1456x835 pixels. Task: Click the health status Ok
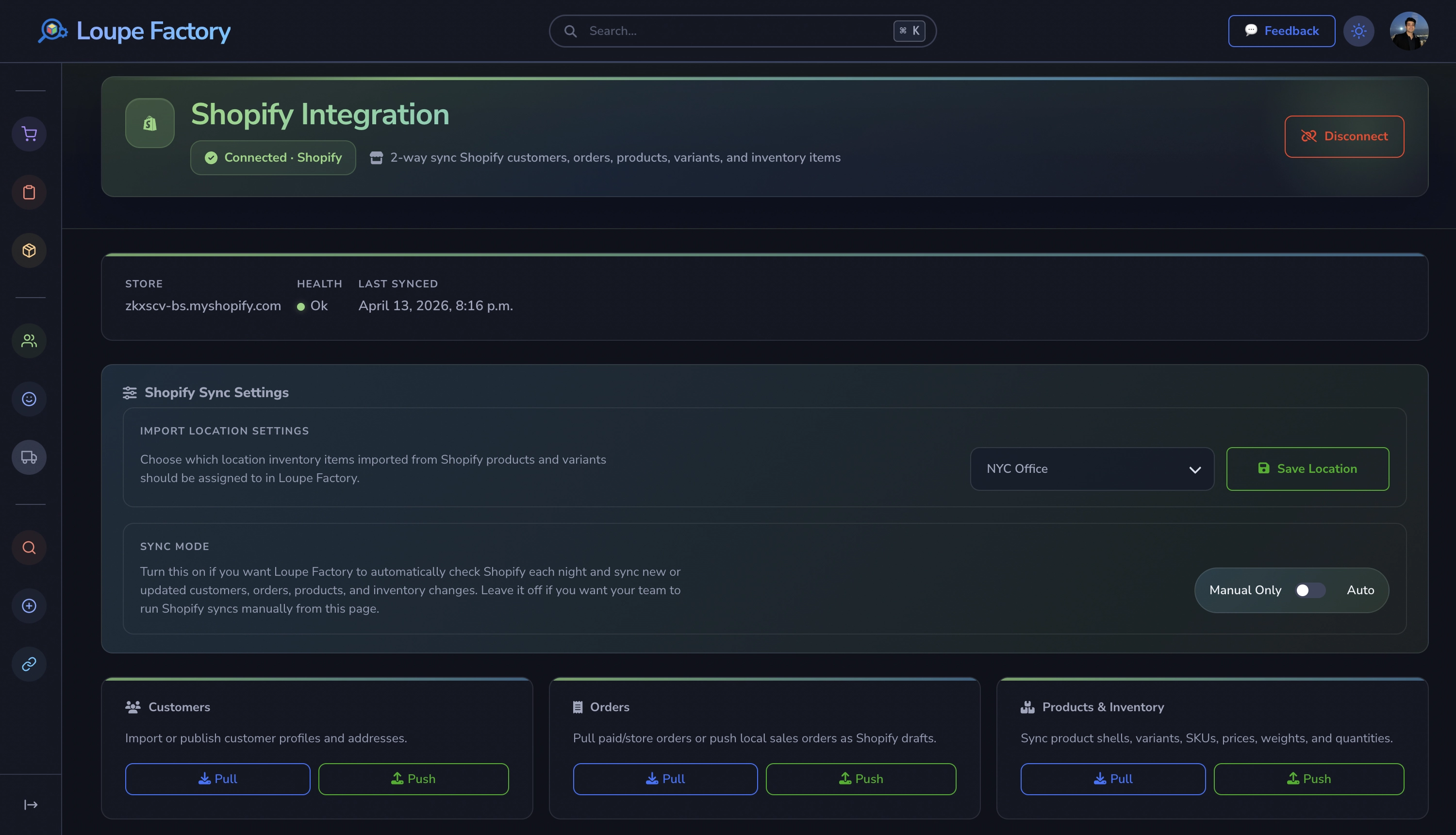[313, 306]
